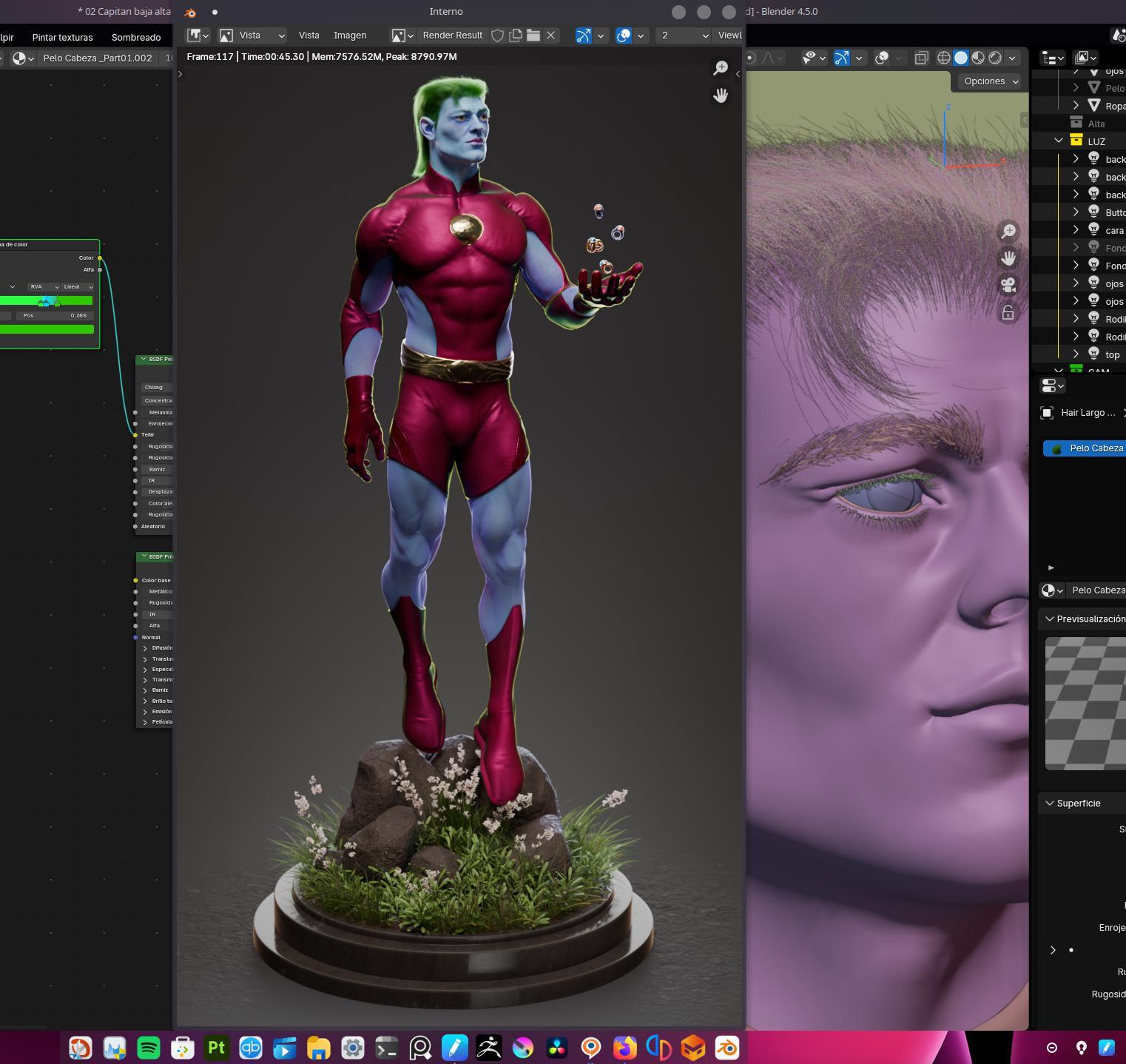Open image file with the folder icon
Image resolution: width=1126 pixels, height=1064 pixels.
click(x=533, y=35)
